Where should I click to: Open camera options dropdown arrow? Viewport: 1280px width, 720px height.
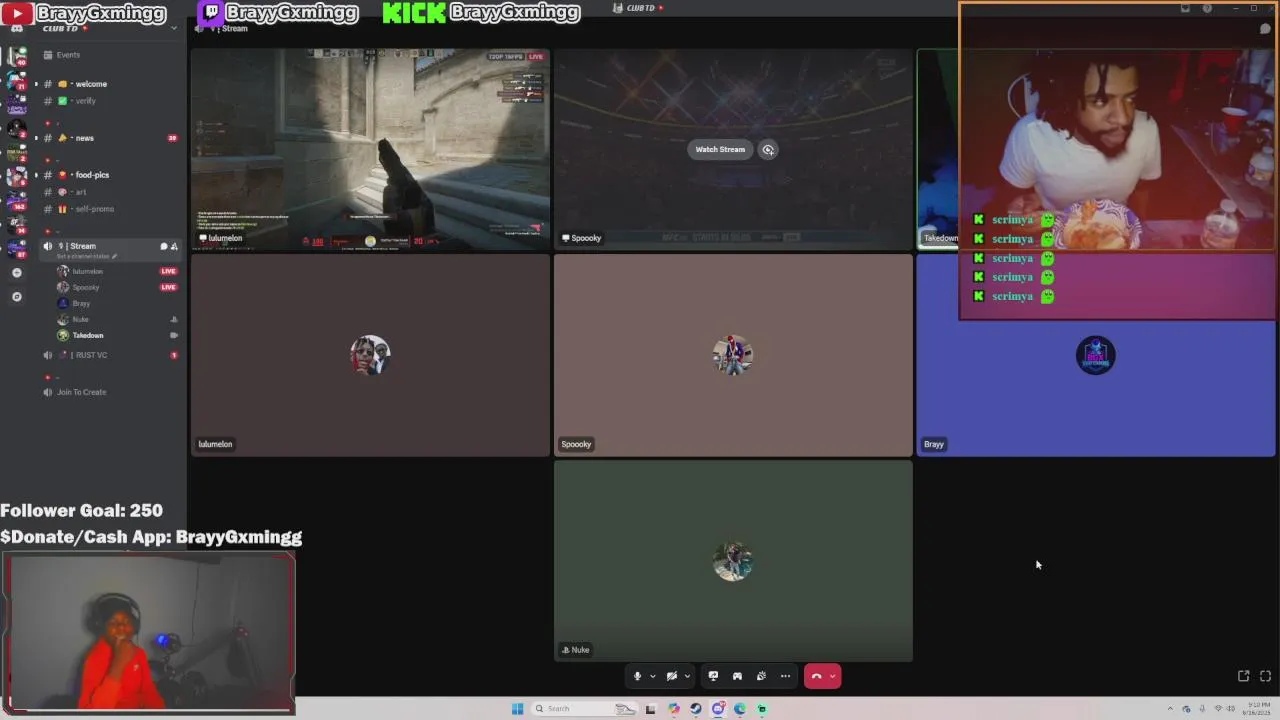point(687,676)
